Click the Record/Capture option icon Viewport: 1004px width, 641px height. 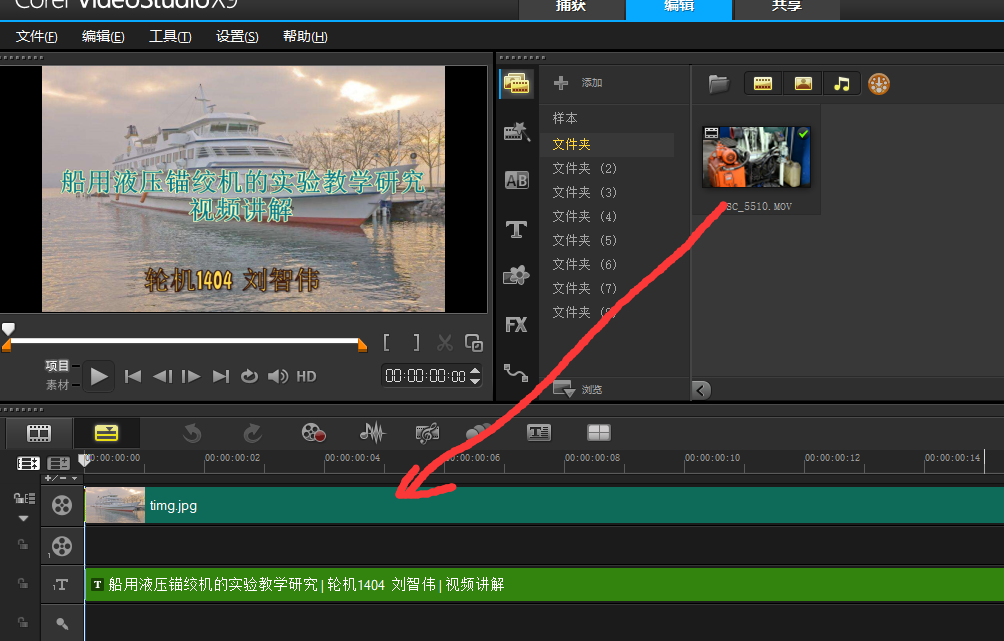coord(314,433)
